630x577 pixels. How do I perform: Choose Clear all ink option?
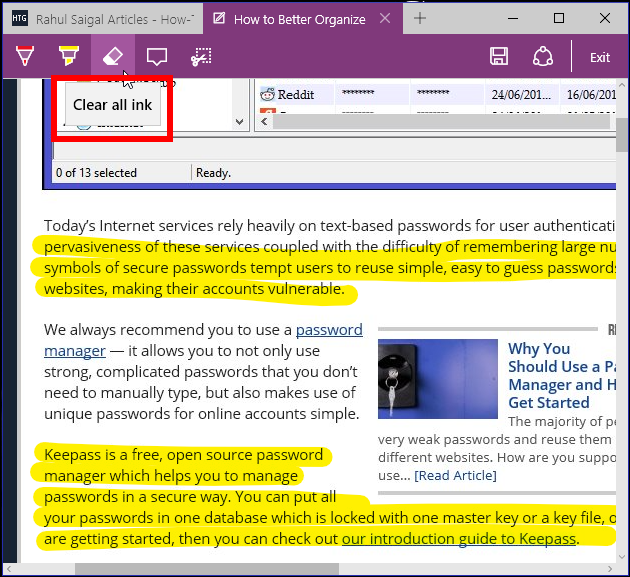[112, 105]
